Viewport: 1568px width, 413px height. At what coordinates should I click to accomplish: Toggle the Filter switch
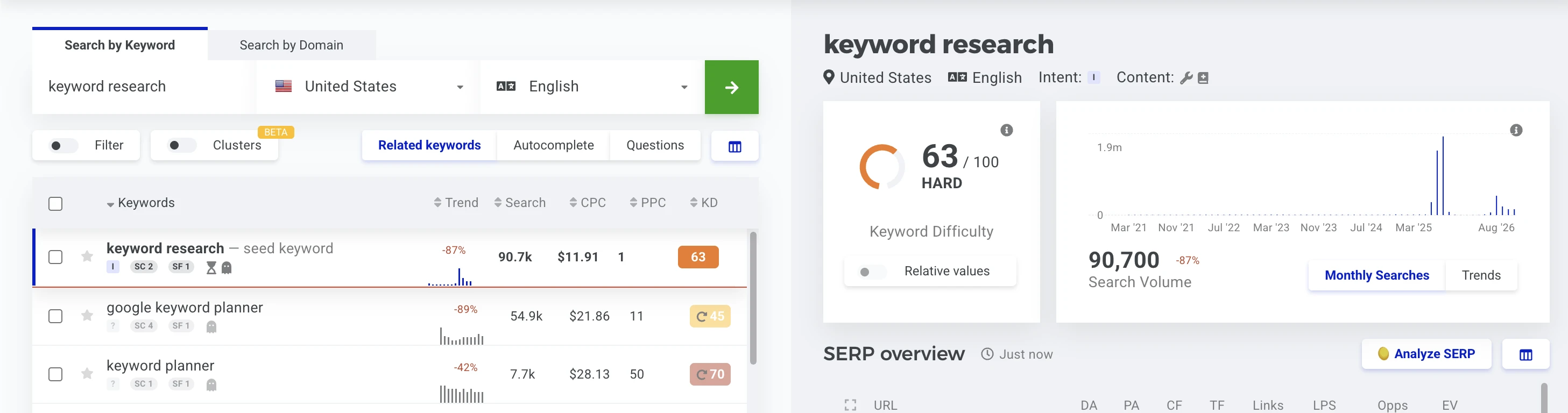click(63, 145)
